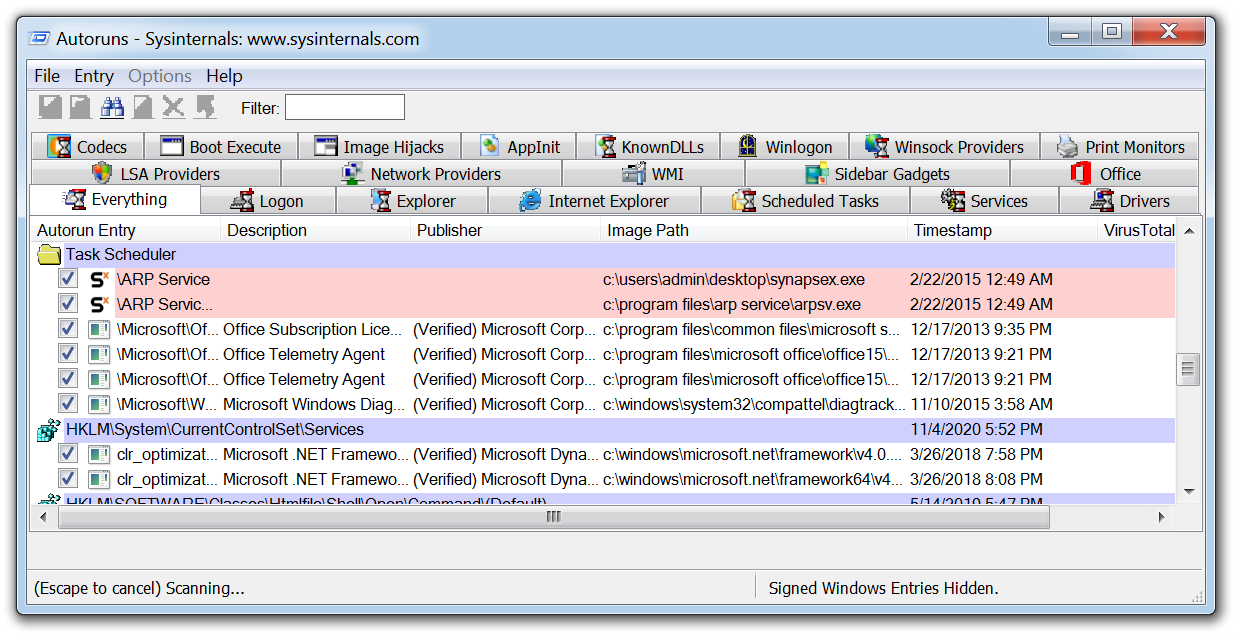Switch to the Drivers tab

pyautogui.click(x=1129, y=201)
